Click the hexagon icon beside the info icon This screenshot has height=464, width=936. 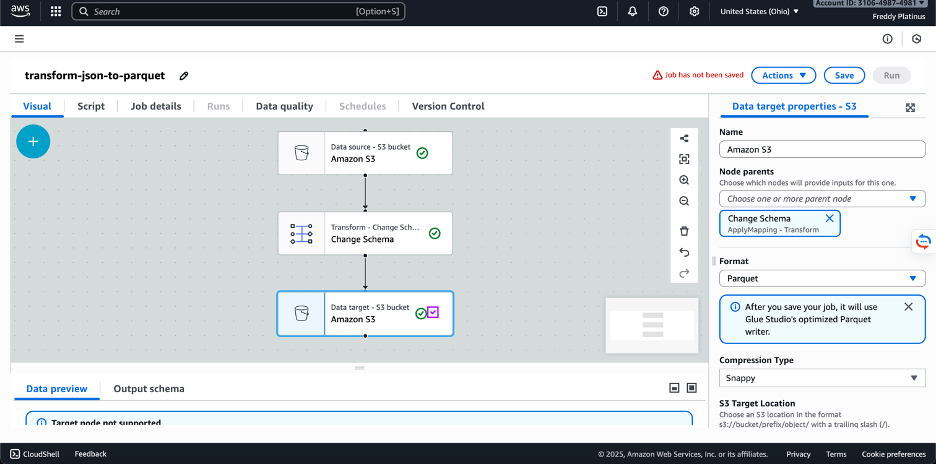pyautogui.click(x=917, y=39)
